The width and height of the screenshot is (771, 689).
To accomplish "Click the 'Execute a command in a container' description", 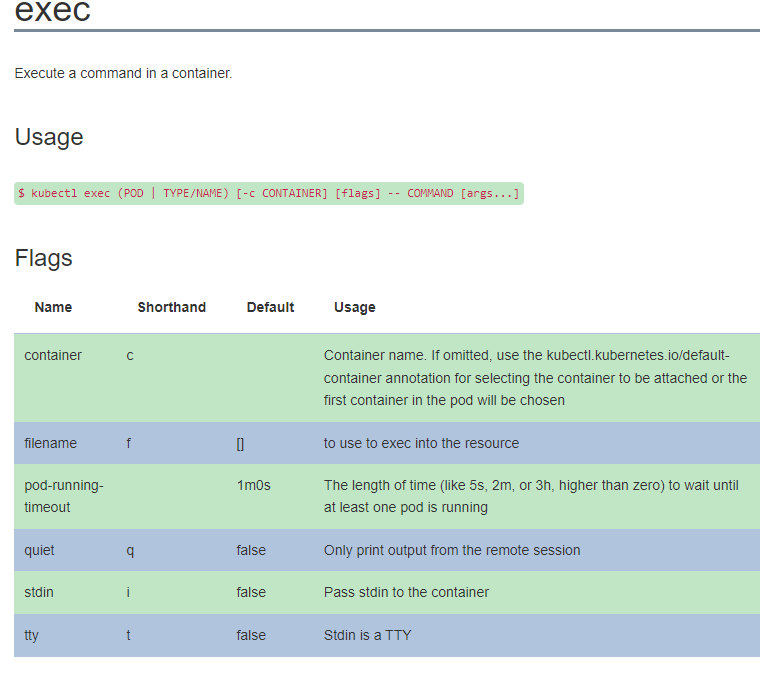I will click(x=123, y=73).
